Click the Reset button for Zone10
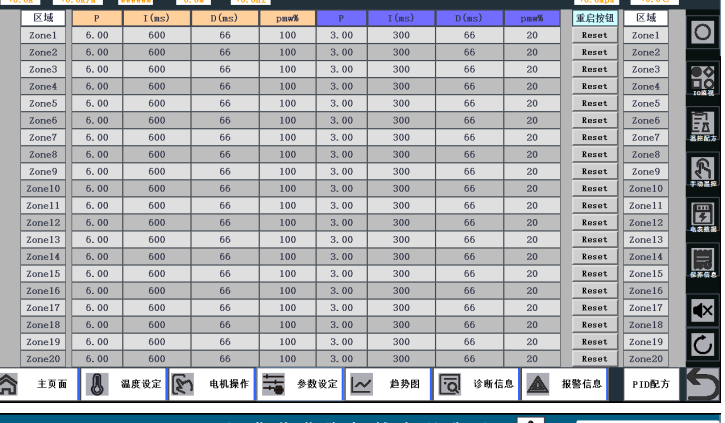The image size is (725, 423). [x=594, y=188]
